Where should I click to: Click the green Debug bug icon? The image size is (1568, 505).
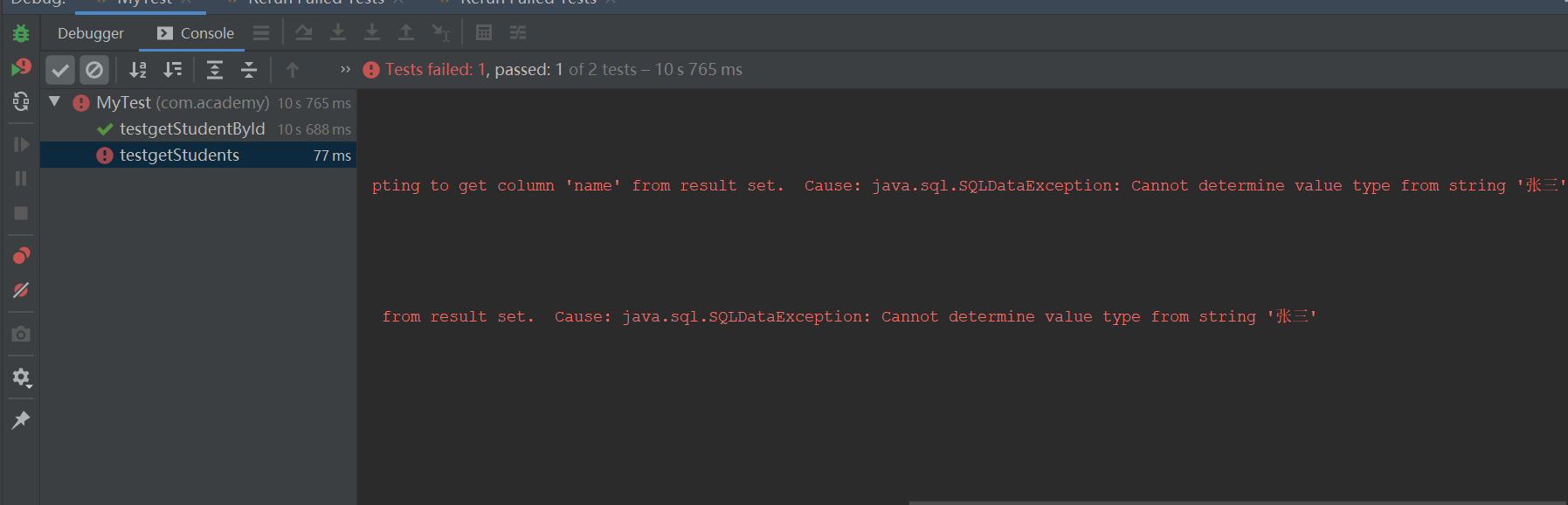click(x=21, y=33)
